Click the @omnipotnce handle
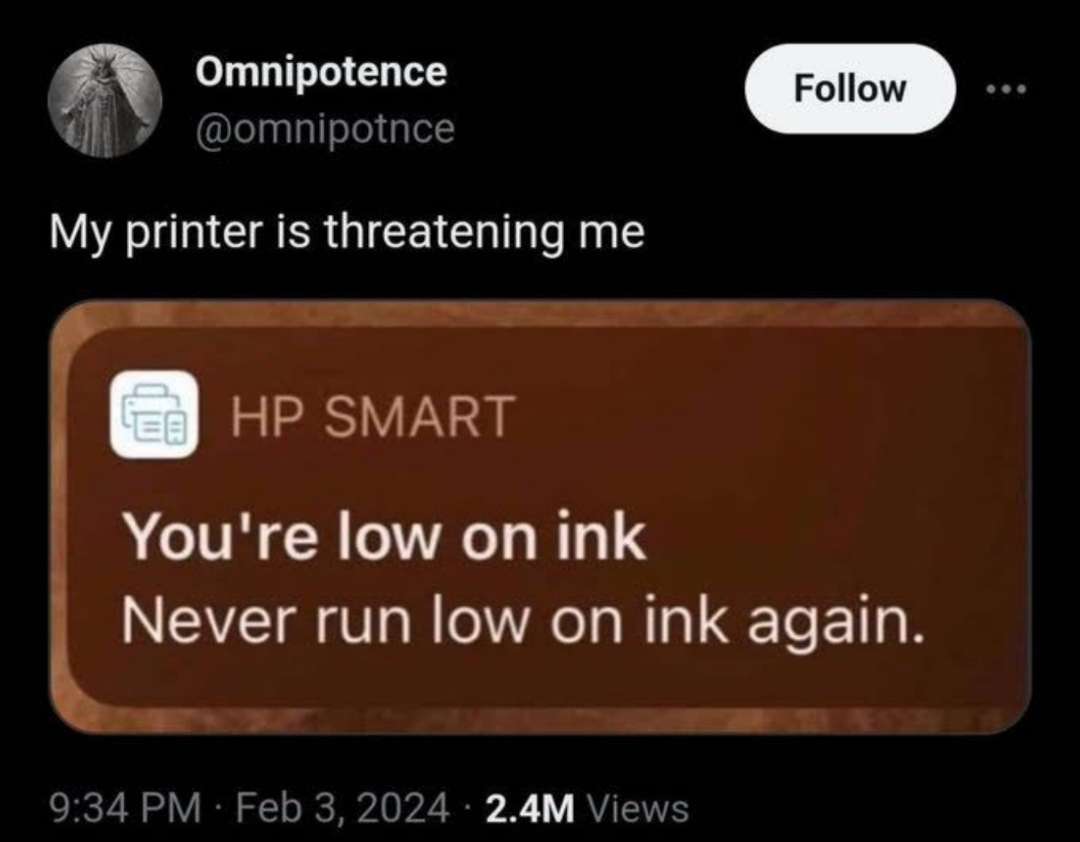 tap(326, 128)
